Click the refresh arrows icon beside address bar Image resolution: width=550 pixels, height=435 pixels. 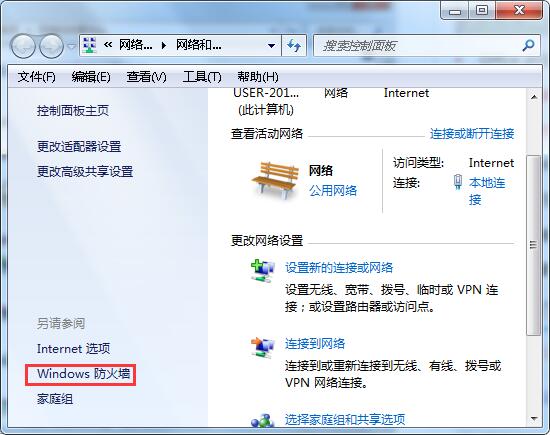(x=294, y=46)
